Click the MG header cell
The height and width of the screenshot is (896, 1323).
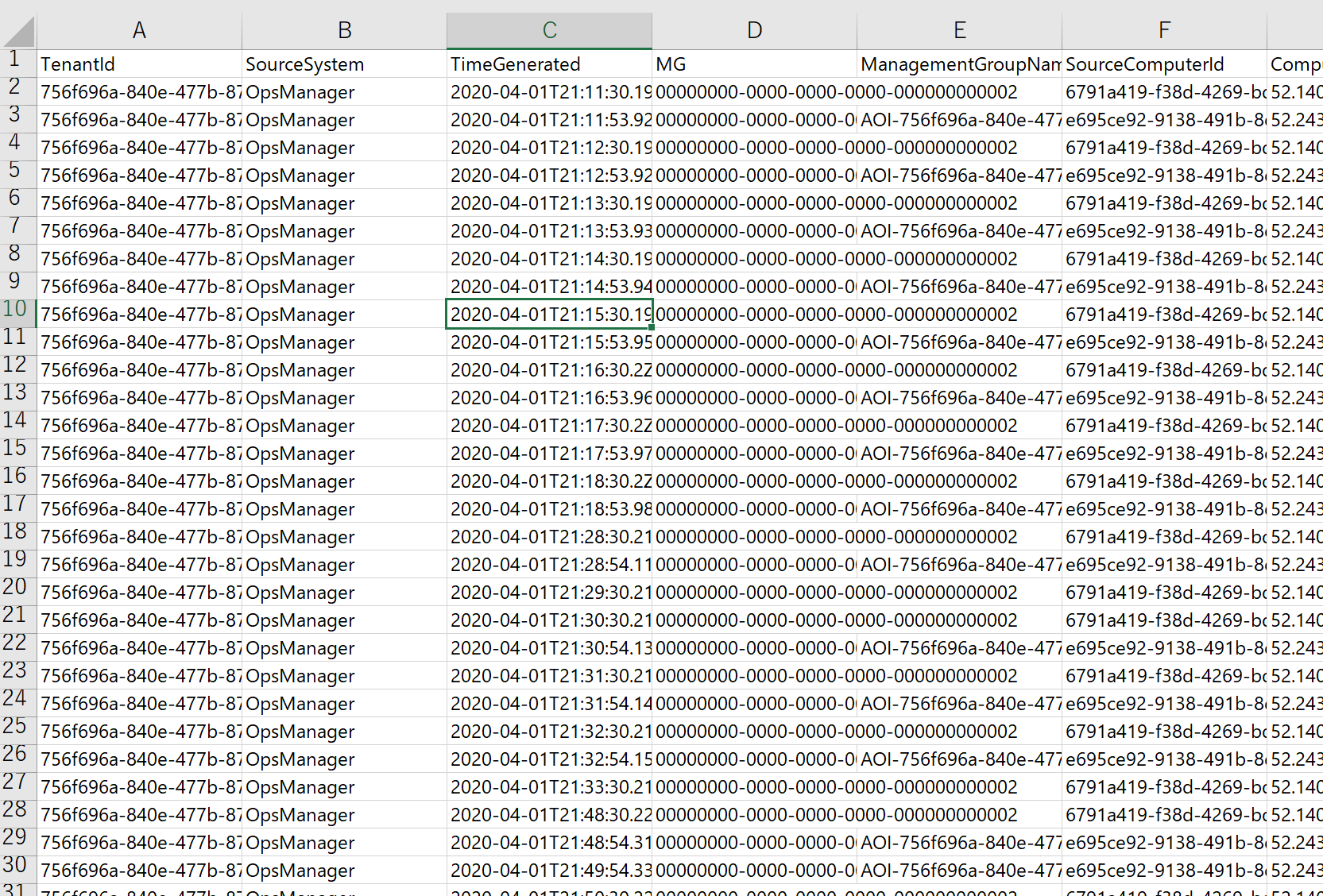pyautogui.click(x=754, y=64)
